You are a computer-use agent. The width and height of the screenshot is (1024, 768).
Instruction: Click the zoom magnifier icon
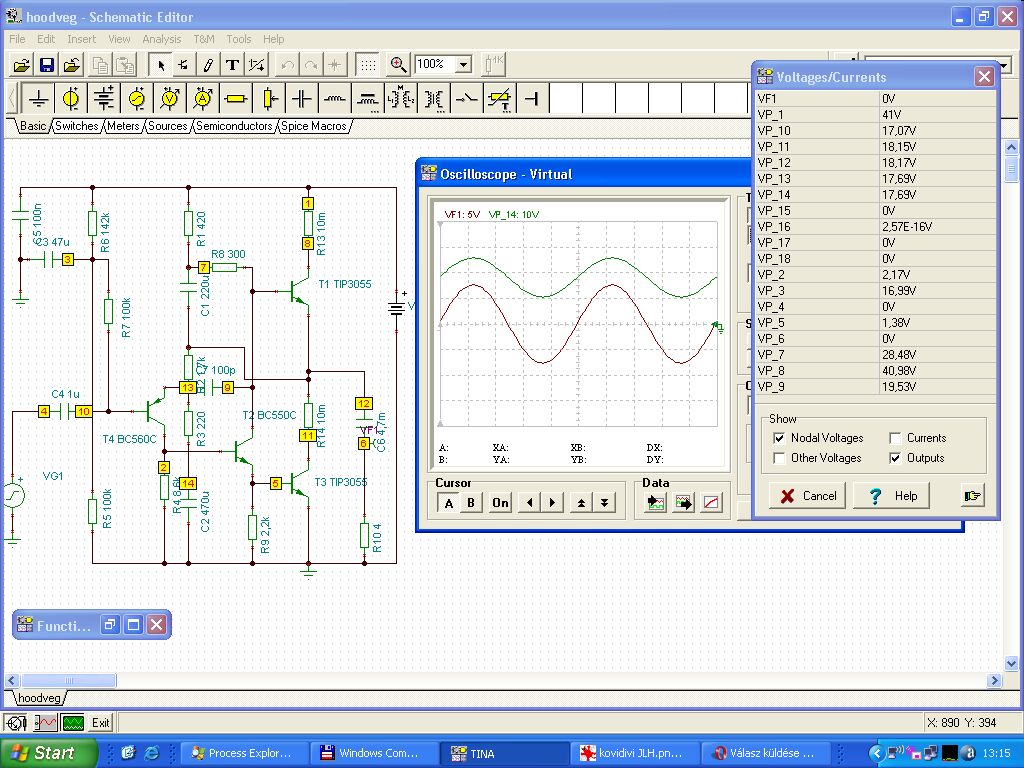398,65
